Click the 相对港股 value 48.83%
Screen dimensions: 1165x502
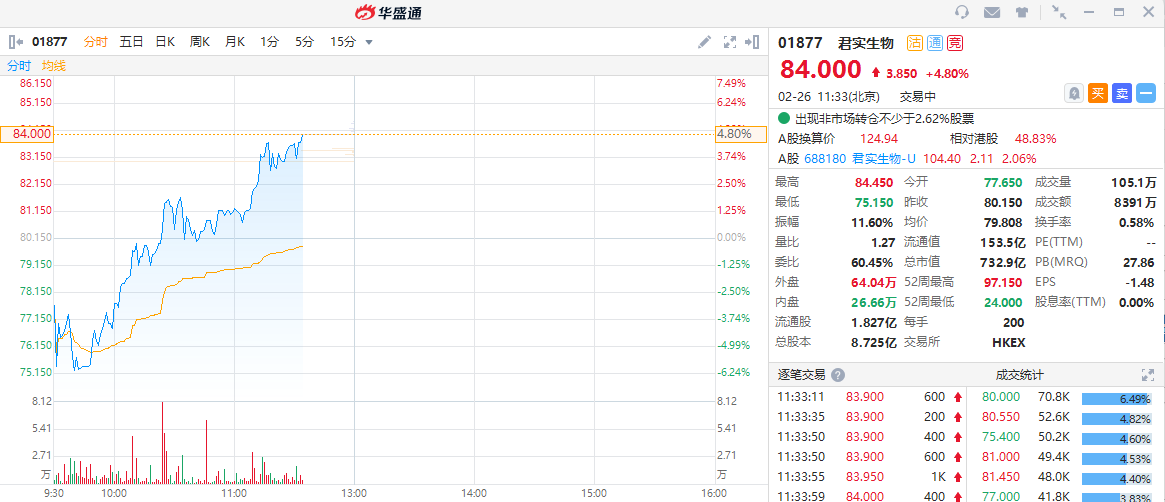tap(1036, 139)
